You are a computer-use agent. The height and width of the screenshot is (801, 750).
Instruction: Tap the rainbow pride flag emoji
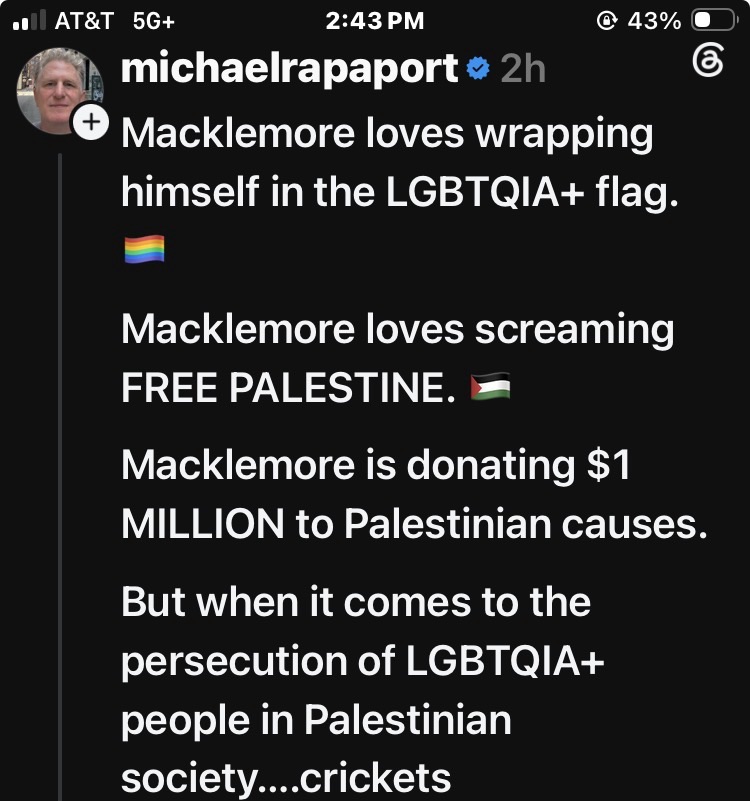tap(145, 249)
